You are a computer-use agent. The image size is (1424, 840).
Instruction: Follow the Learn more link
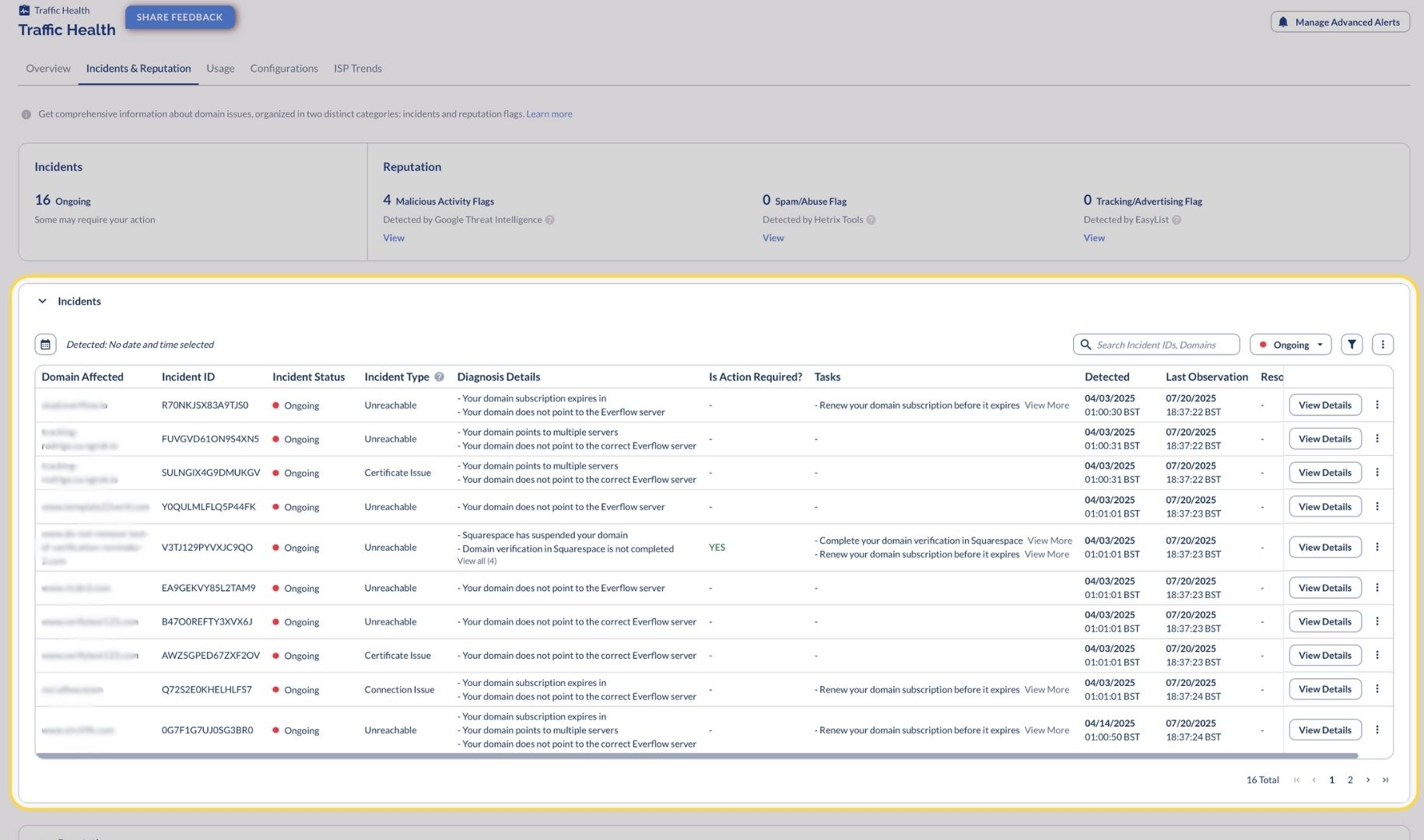[x=549, y=114]
